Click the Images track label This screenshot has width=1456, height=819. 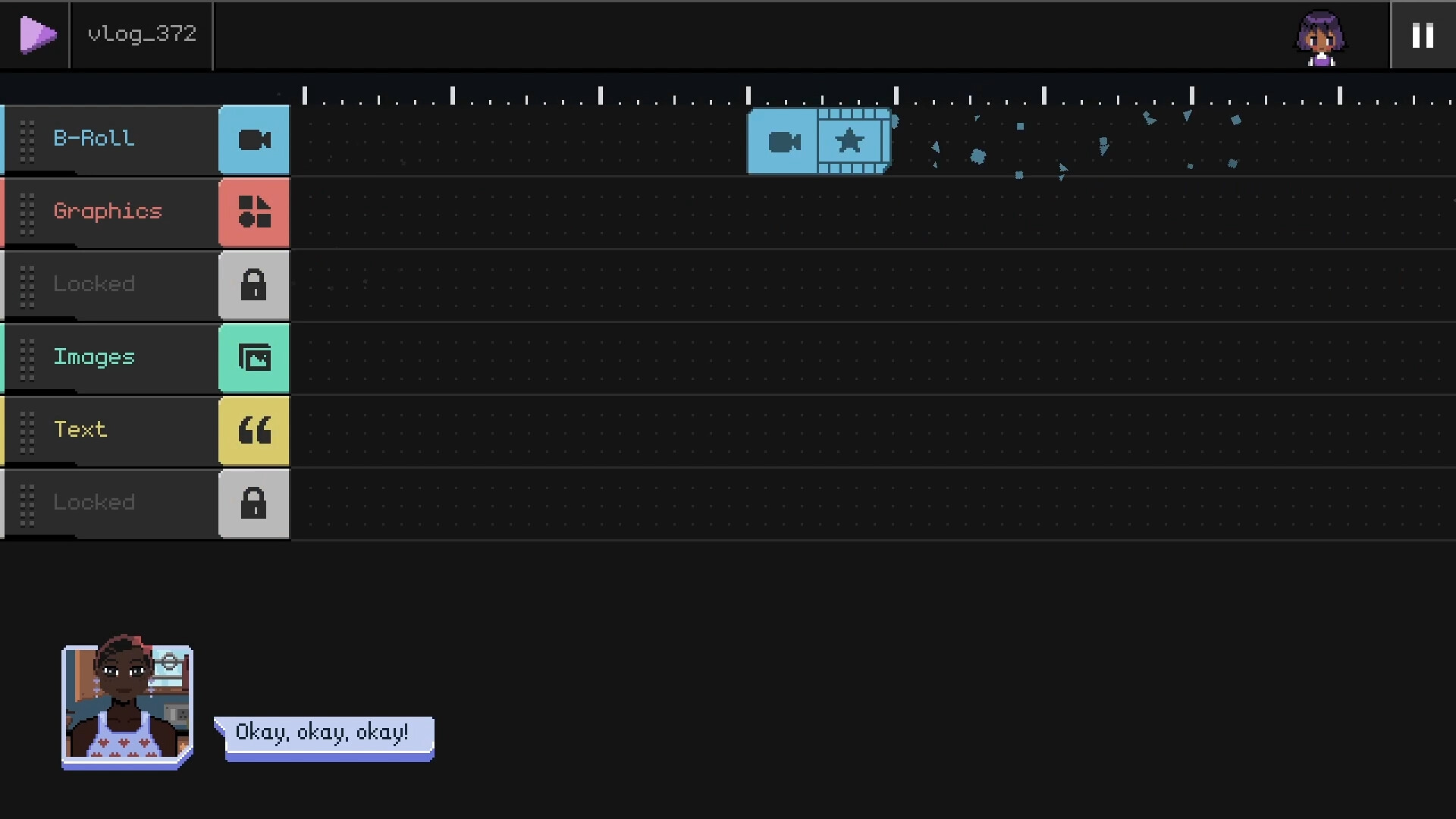pos(94,357)
